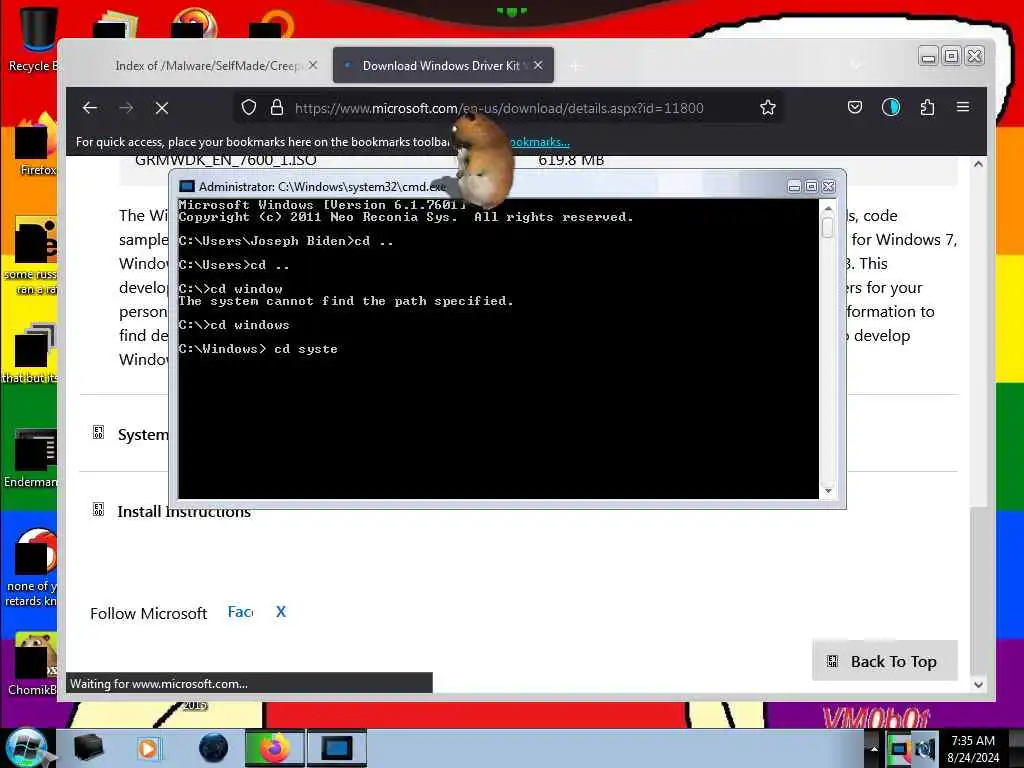The height and width of the screenshot is (768, 1024).
Task: Close the Index of /Malware tab
Action: point(313,65)
